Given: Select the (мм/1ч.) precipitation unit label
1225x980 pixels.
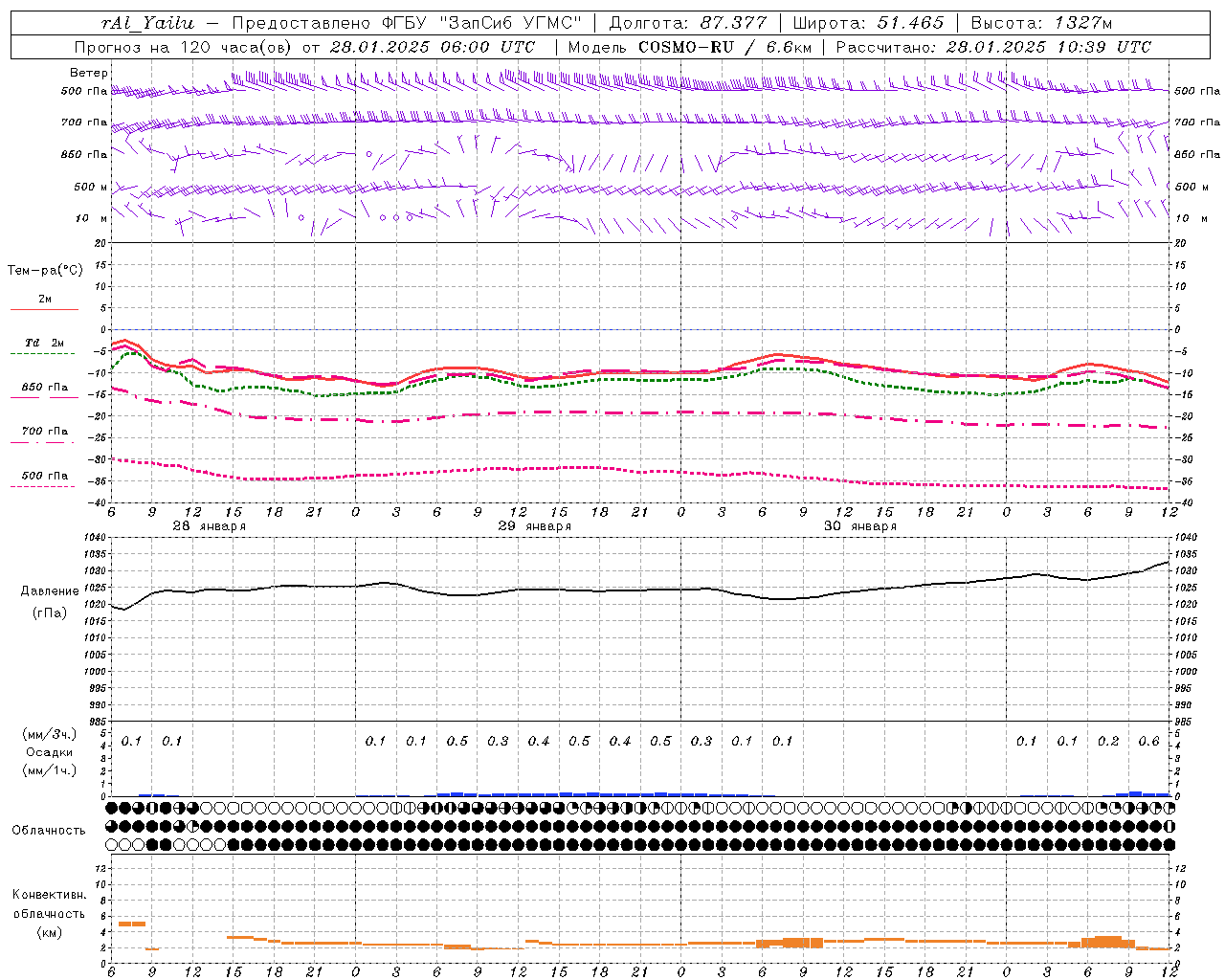Looking at the screenshot, I should (50, 770).
